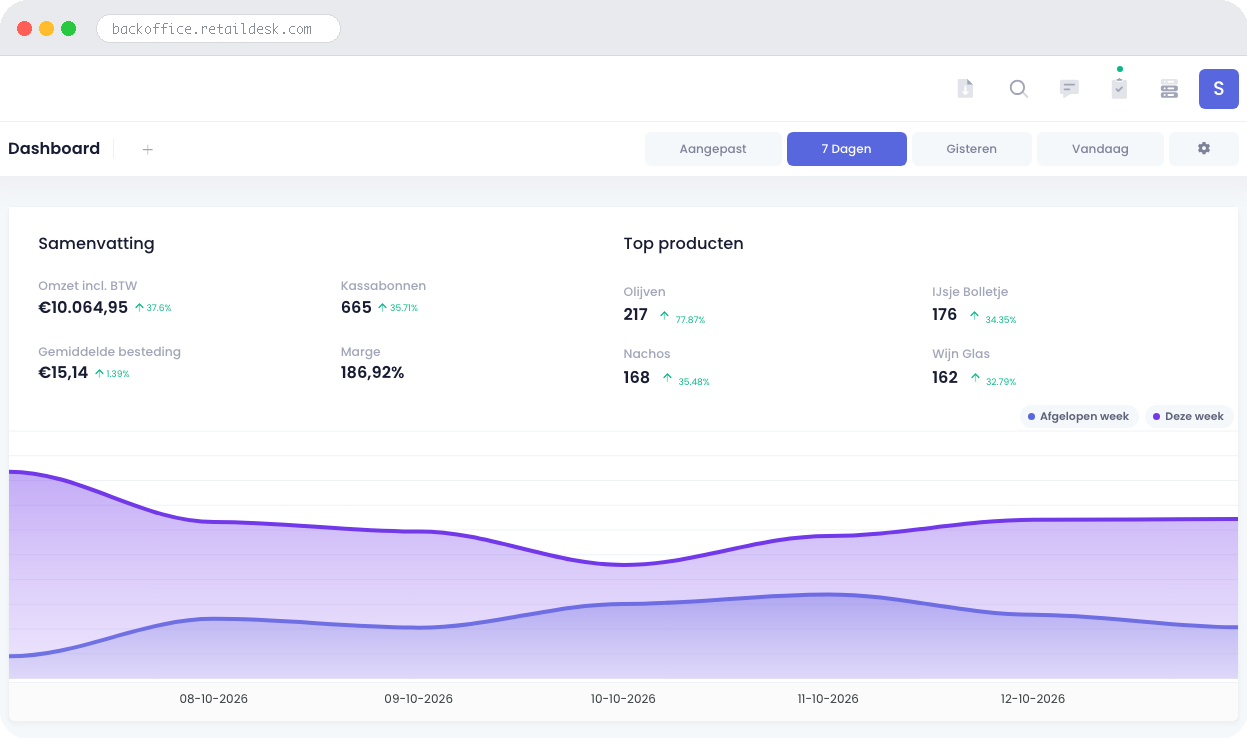Open the chat messages icon
The image size is (1247, 738).
click(1069, 89)
